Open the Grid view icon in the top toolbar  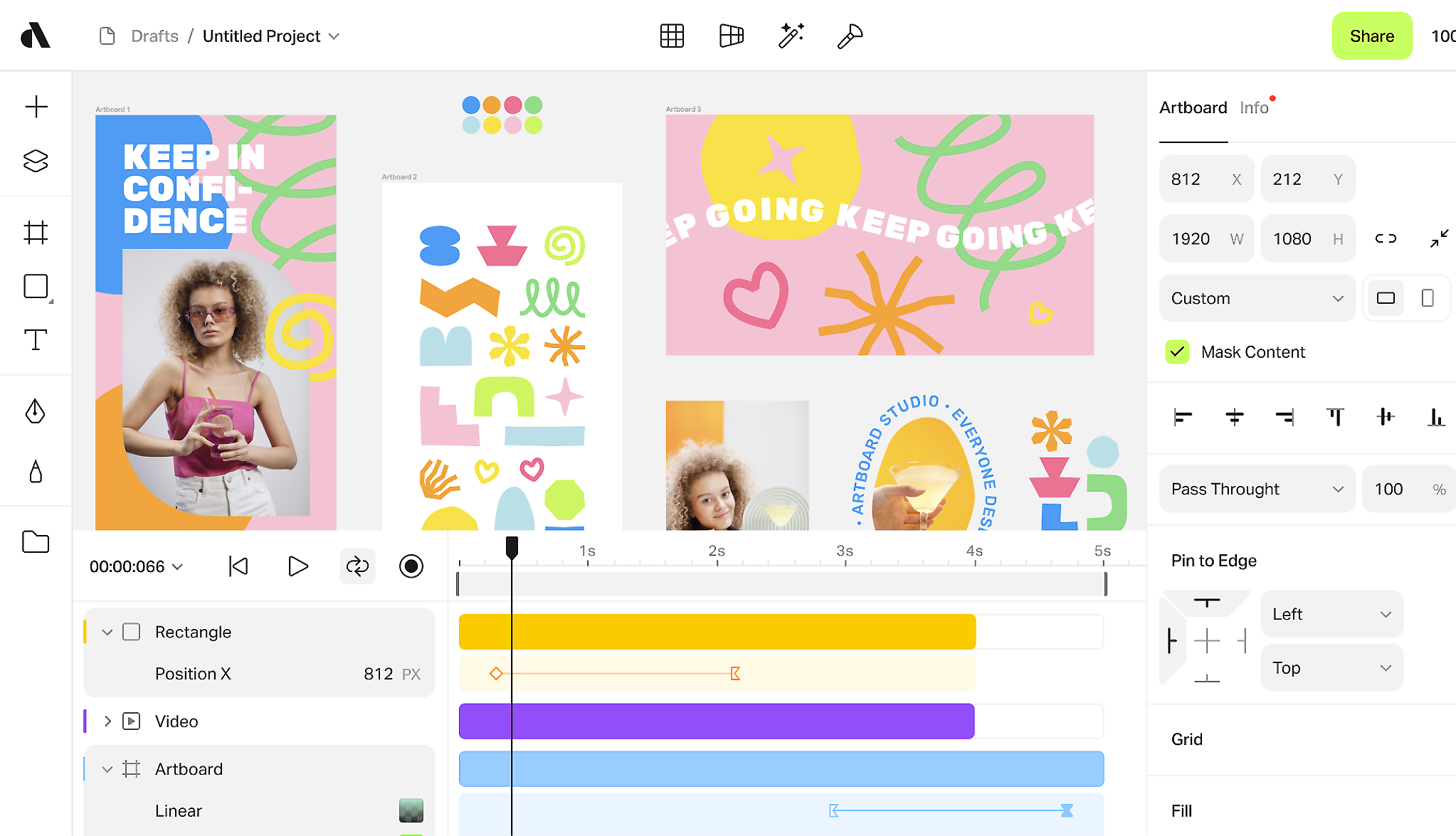click(x=672, y=36)
